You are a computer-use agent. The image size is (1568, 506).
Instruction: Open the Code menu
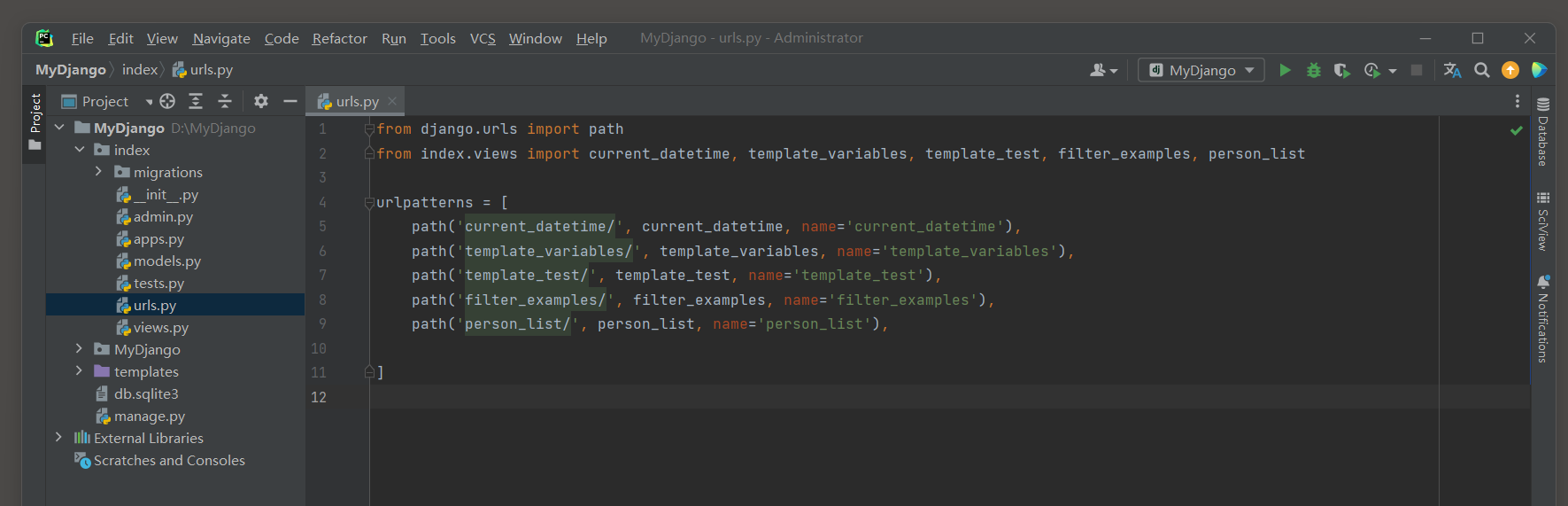tap(282, 38)
